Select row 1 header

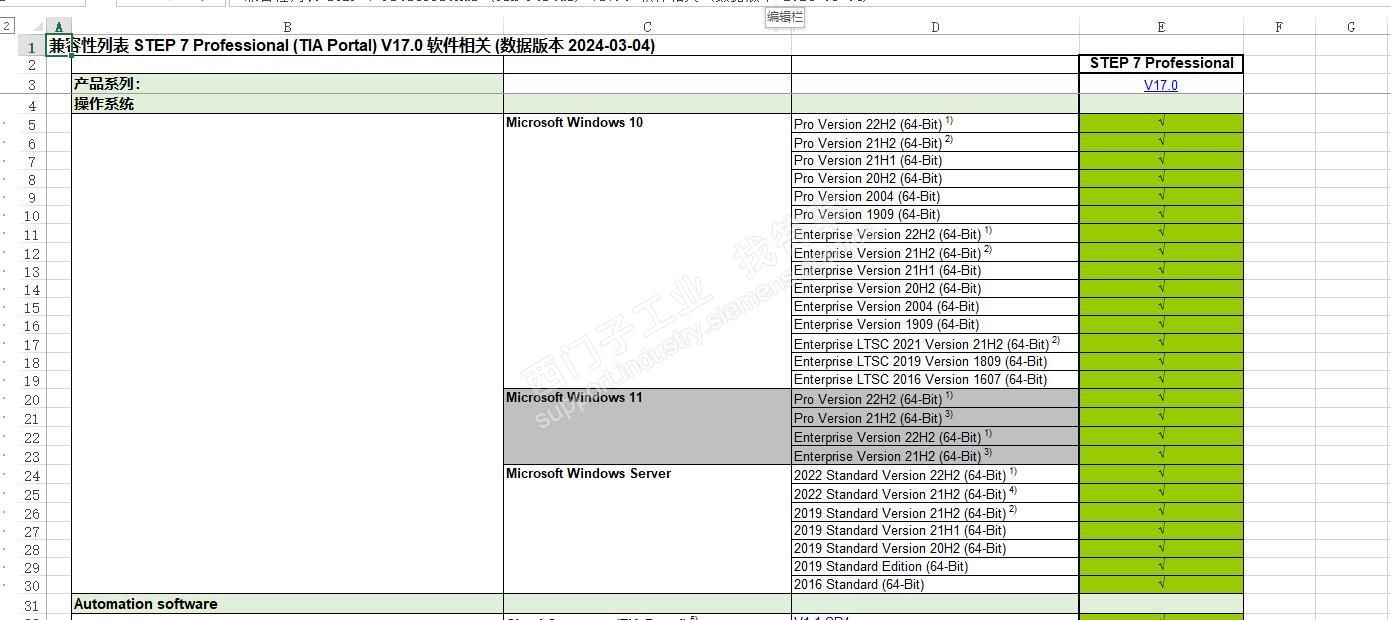coord(32,46)
